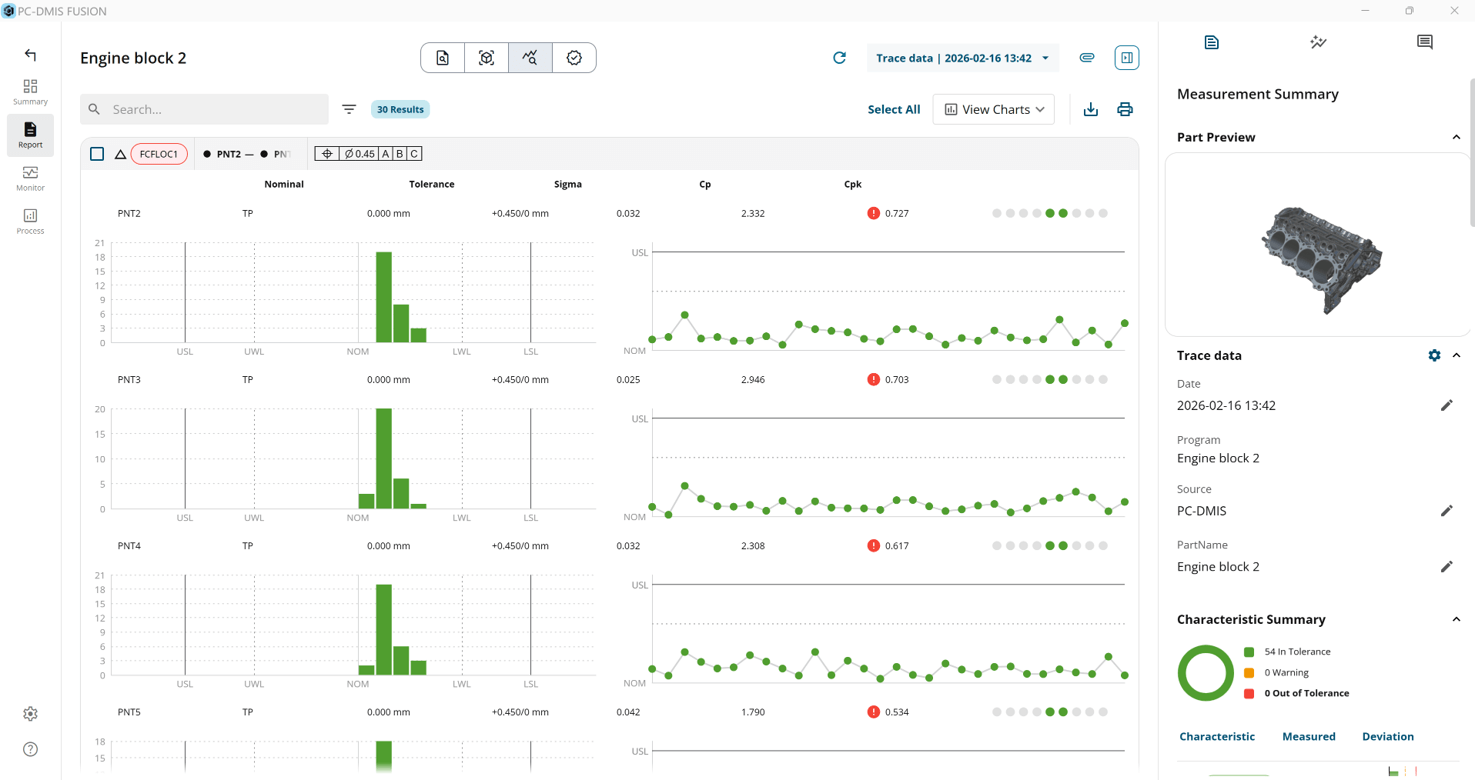Click the PNT3 Cpk warning icon
This screenshot has height=780, width=1475.
873,379
